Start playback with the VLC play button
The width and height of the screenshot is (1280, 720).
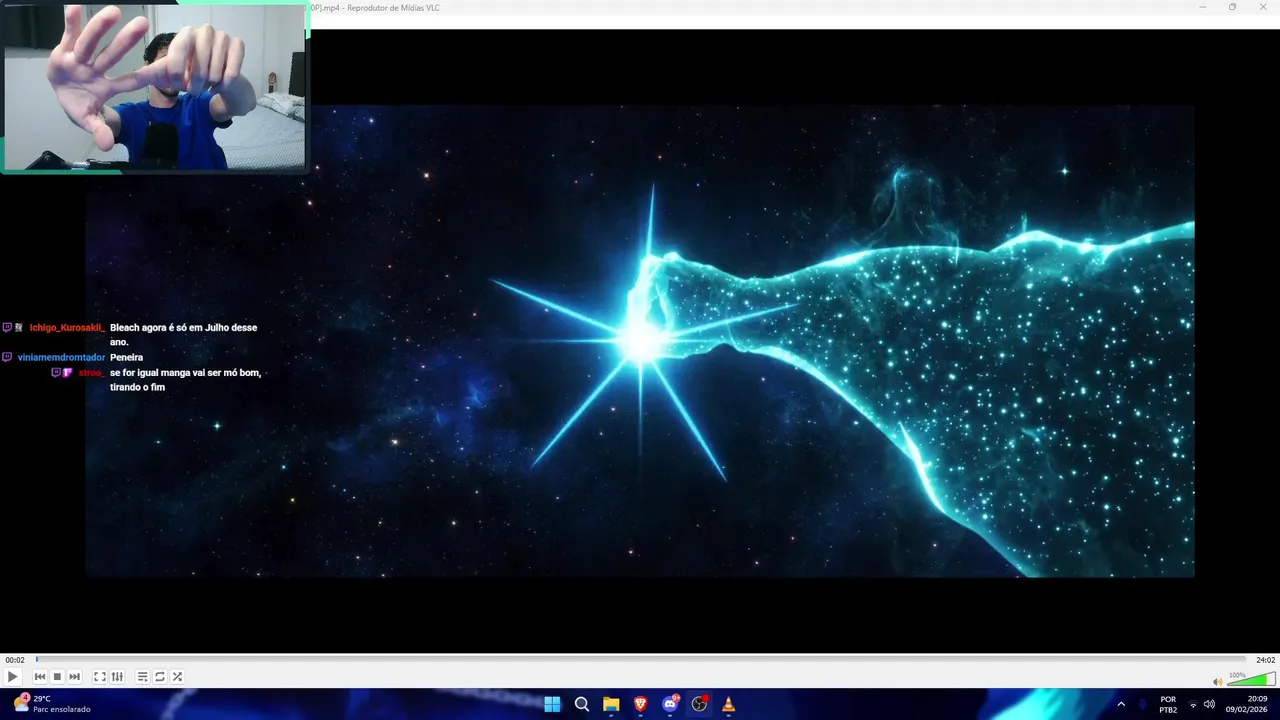pos(13,677)
